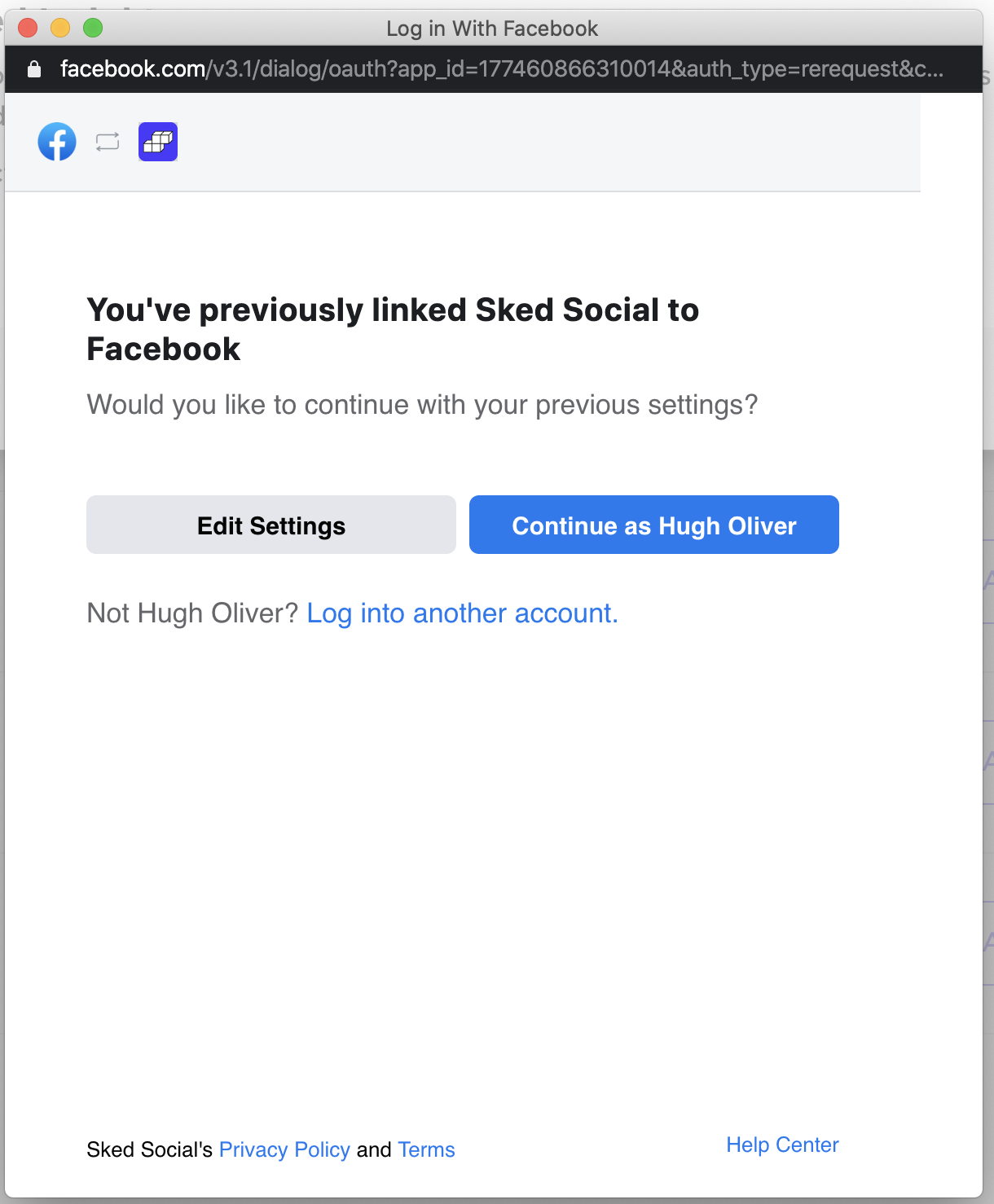Click the two-way arrows link icon
The width and height of the screenshot is (994, 1204).
pyautogui.click(x=108, y=142)
